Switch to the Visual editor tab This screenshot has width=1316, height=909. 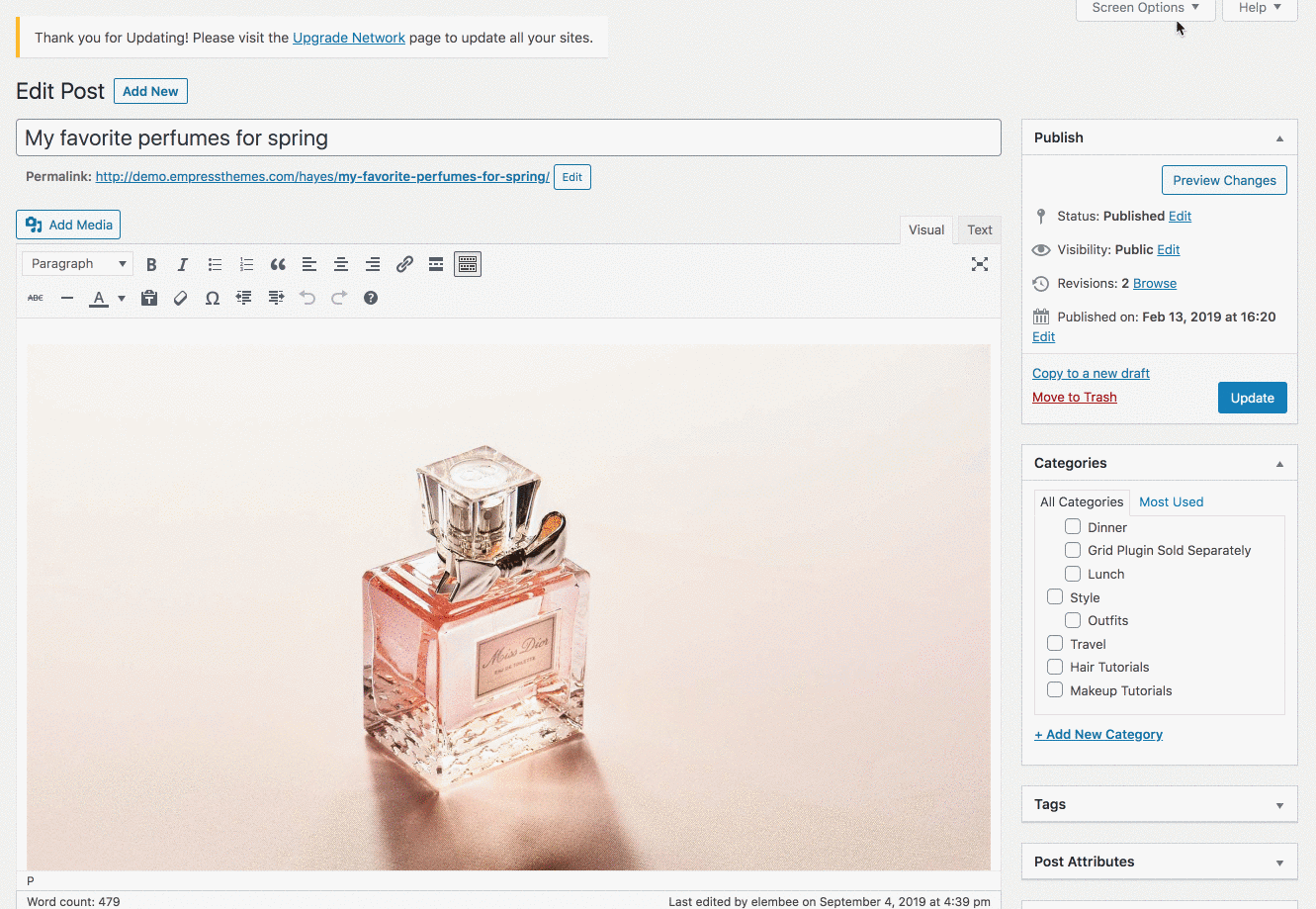coord(926,230)
